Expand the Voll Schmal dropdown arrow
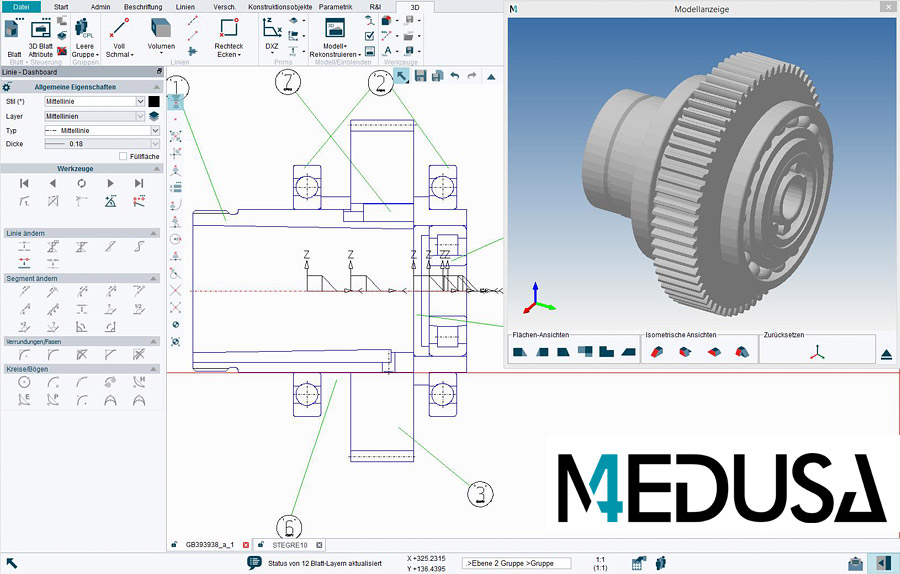This screenshot has width=900, height=574. [133, 55]
